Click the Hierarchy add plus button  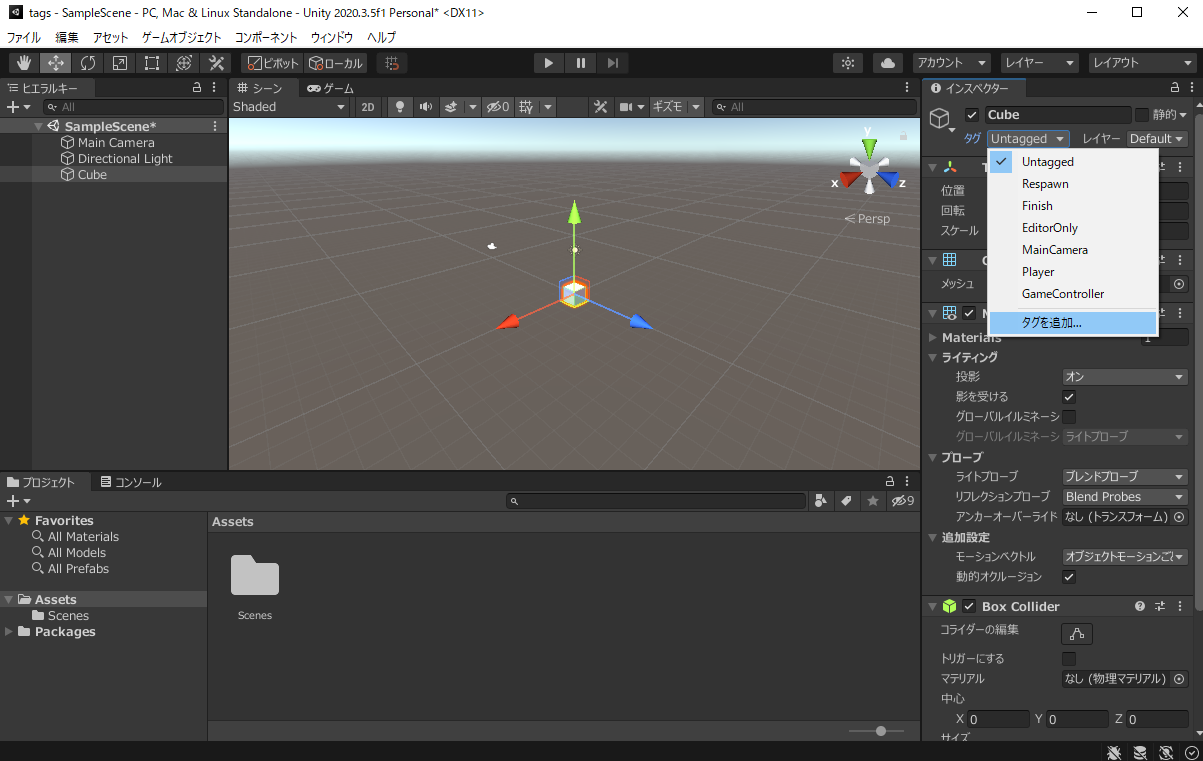click(13, 107)
